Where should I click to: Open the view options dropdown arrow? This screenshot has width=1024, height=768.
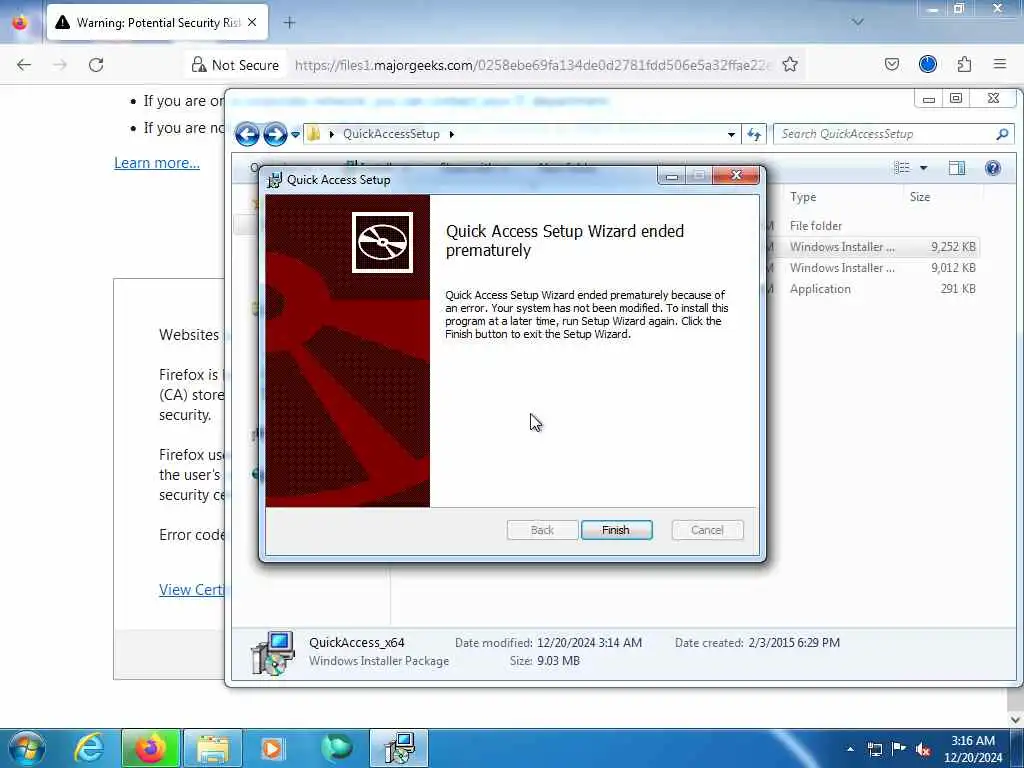(x=923, y=168)
